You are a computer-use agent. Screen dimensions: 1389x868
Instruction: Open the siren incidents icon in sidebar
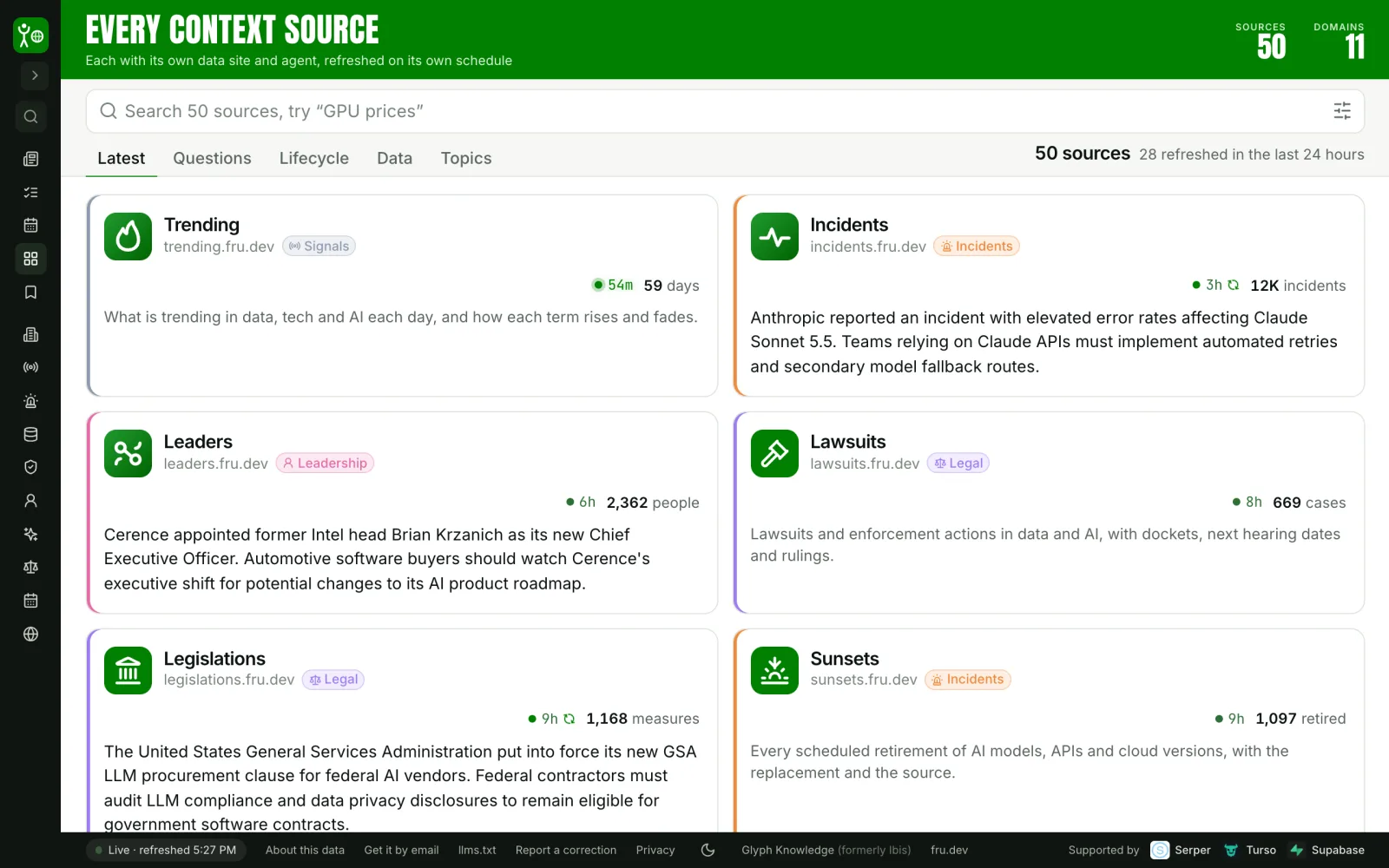point(30,401)
